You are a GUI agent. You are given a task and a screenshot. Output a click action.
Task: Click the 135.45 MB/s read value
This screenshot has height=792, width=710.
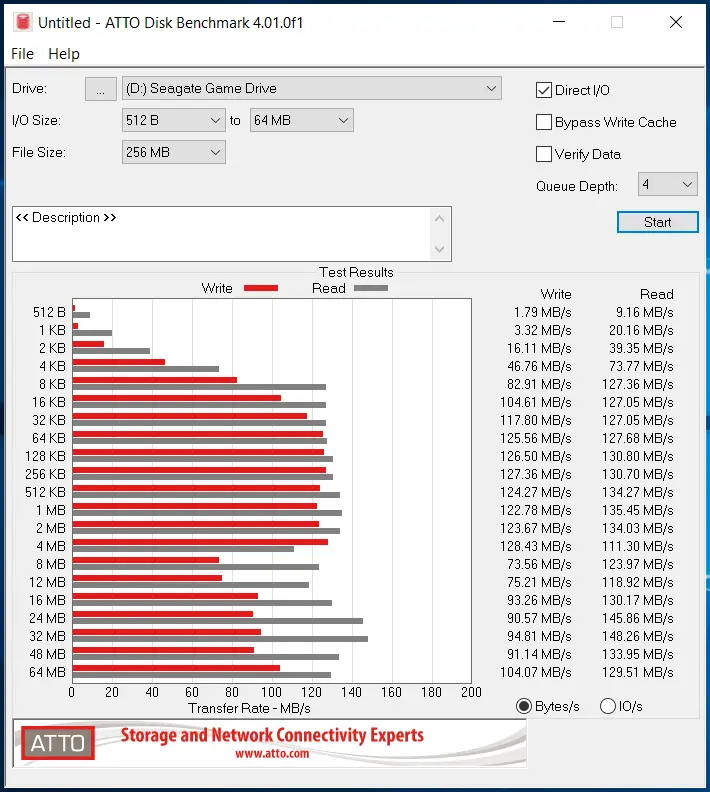coord(637,510)
